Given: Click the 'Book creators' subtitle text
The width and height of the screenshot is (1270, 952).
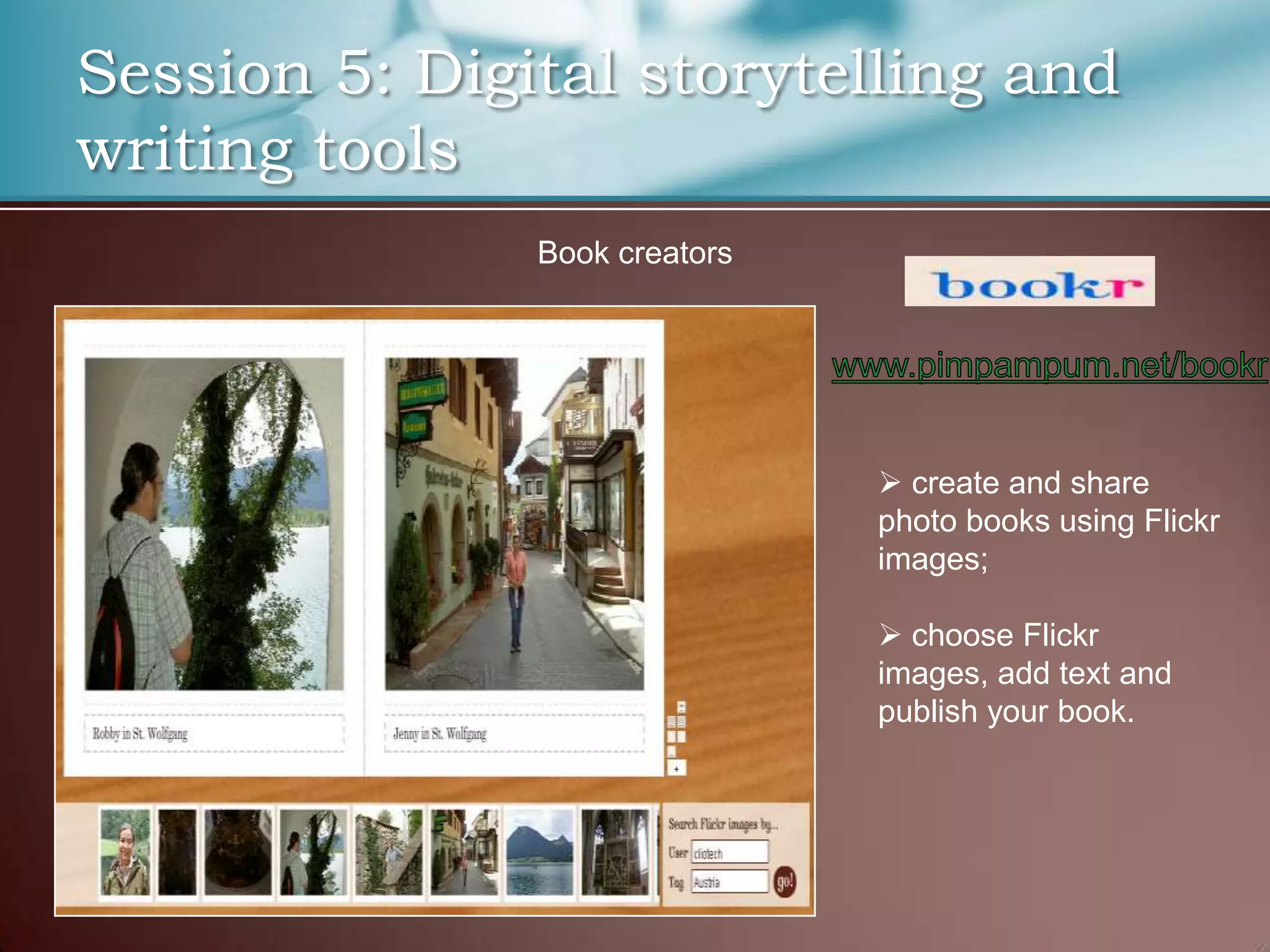Looking at the screenshot, I should (x=634, y=253).
